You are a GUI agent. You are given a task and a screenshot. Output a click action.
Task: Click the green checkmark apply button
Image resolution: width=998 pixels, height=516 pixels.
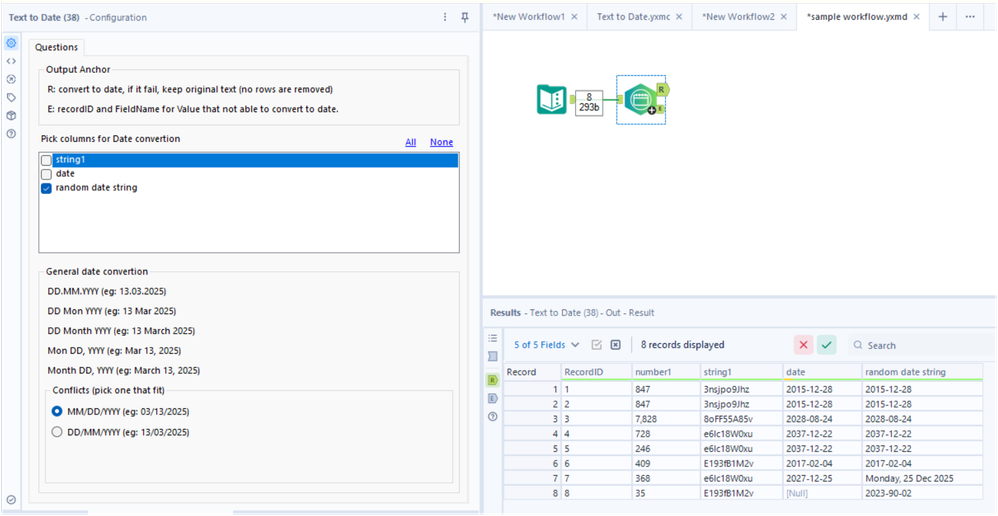pyautogui.click(x=827, y=345)
